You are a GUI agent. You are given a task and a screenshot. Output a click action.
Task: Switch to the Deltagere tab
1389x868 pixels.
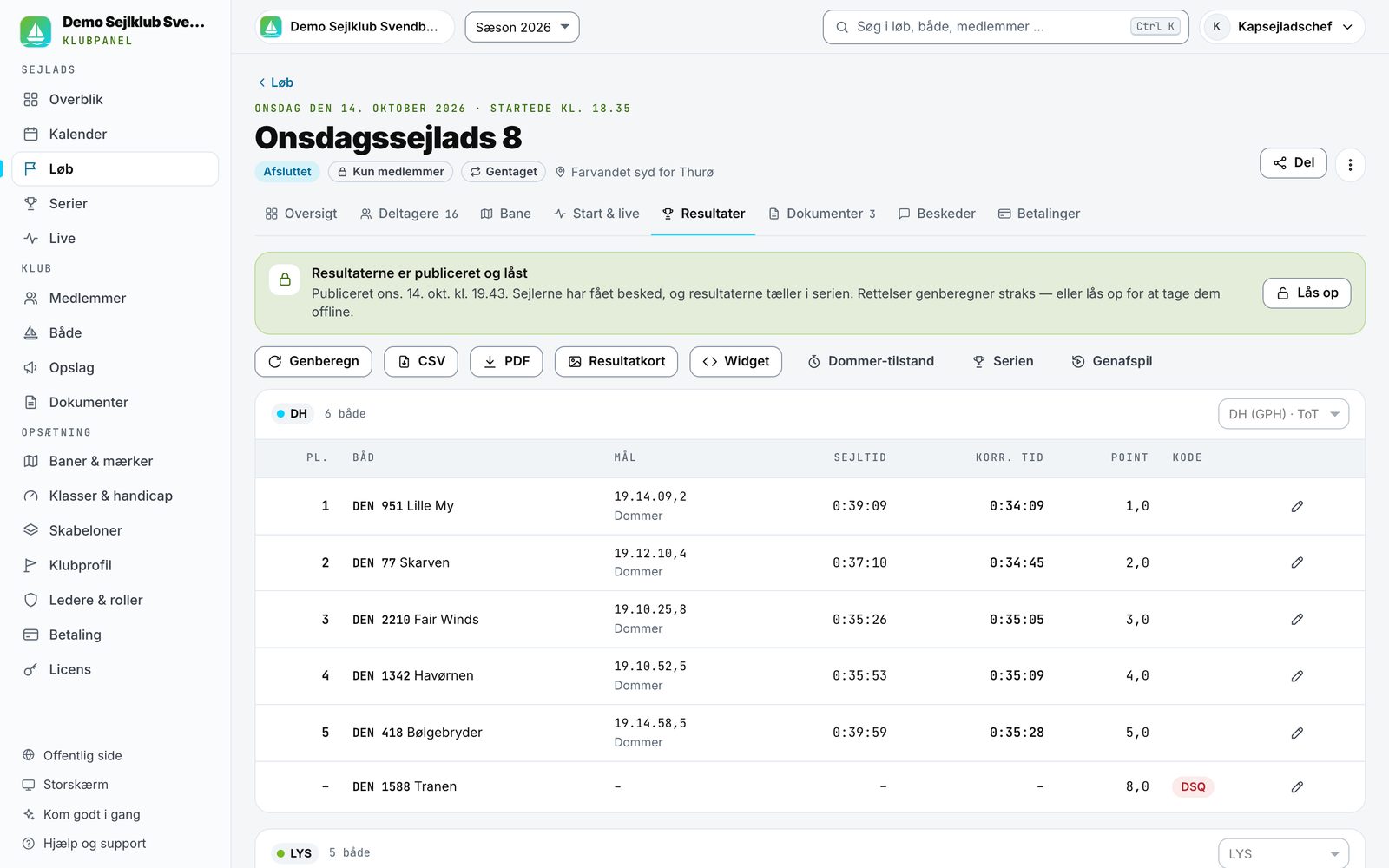pyautogui.click(x=409, y=214)
